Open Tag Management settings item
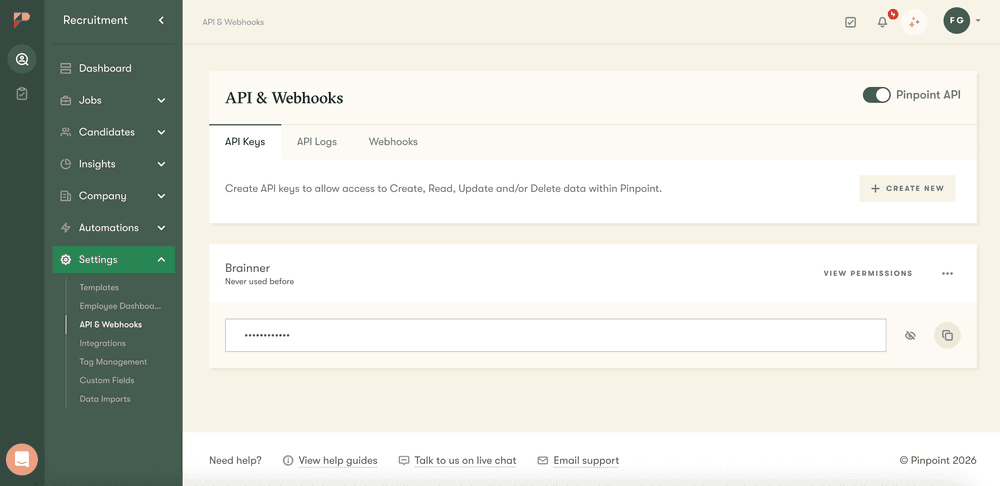Image resolution: width=1000 pixels, height=486 pixels. pyautogui.click(x=113, y=362)
